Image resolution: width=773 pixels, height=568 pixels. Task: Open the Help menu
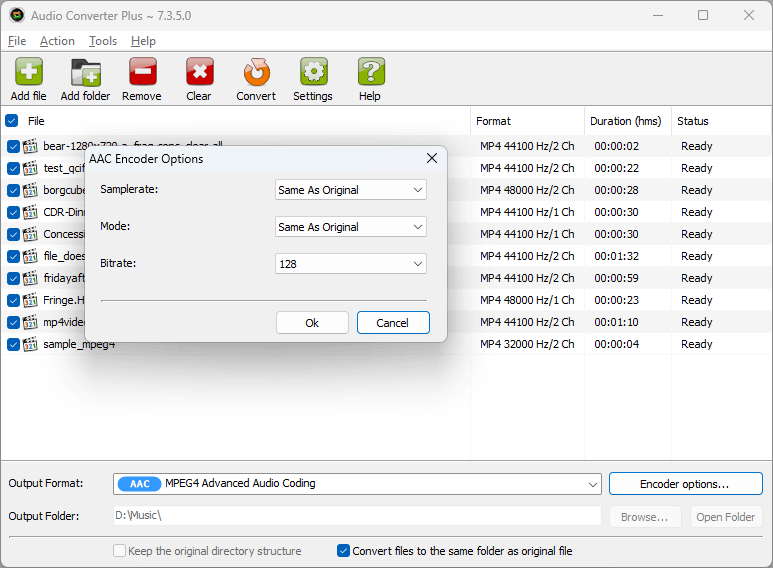143,41
